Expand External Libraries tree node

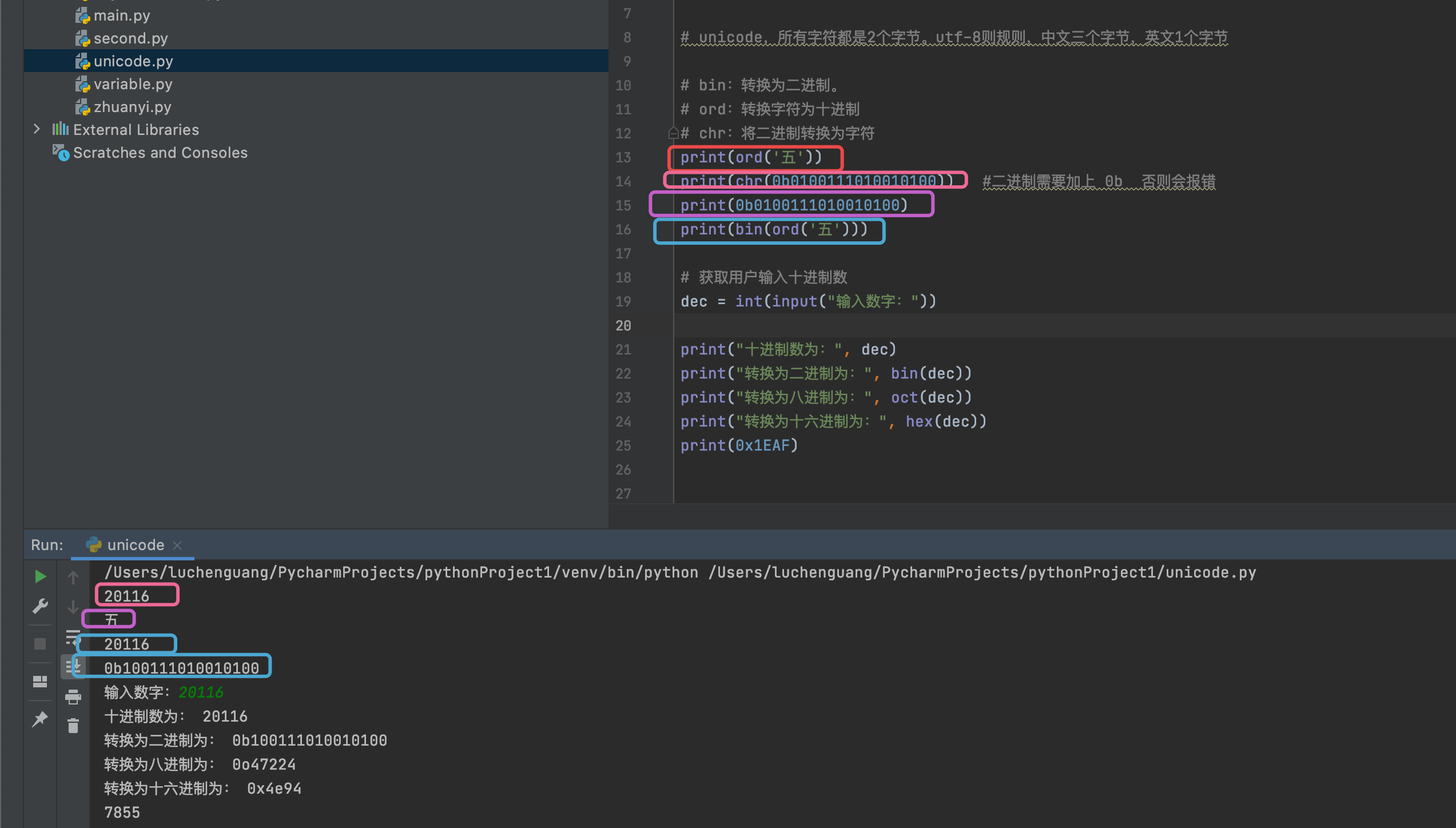pyautogui.click(x=37, y=129)
